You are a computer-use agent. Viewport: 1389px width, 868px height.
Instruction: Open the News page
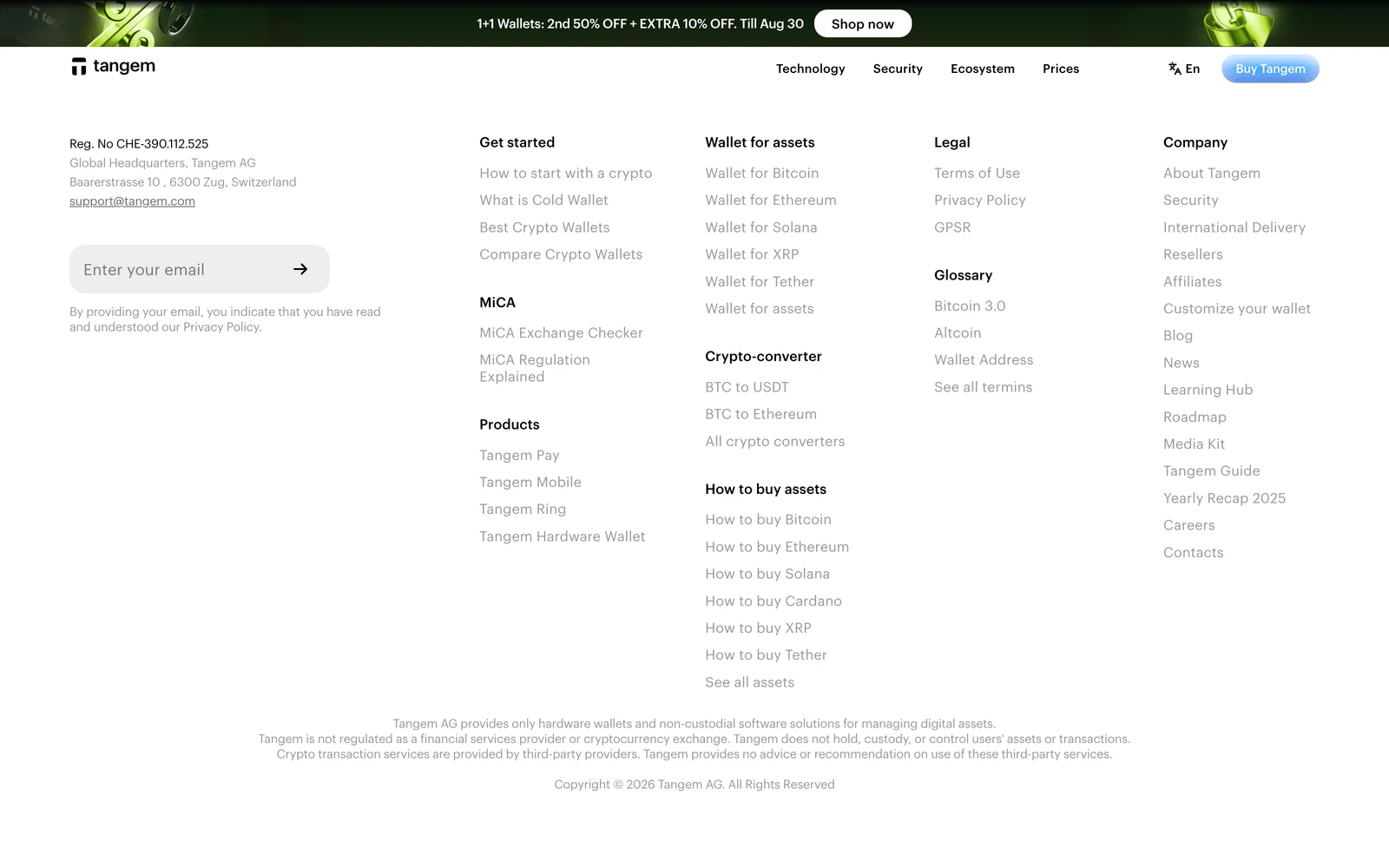(x=1181, y=363)
